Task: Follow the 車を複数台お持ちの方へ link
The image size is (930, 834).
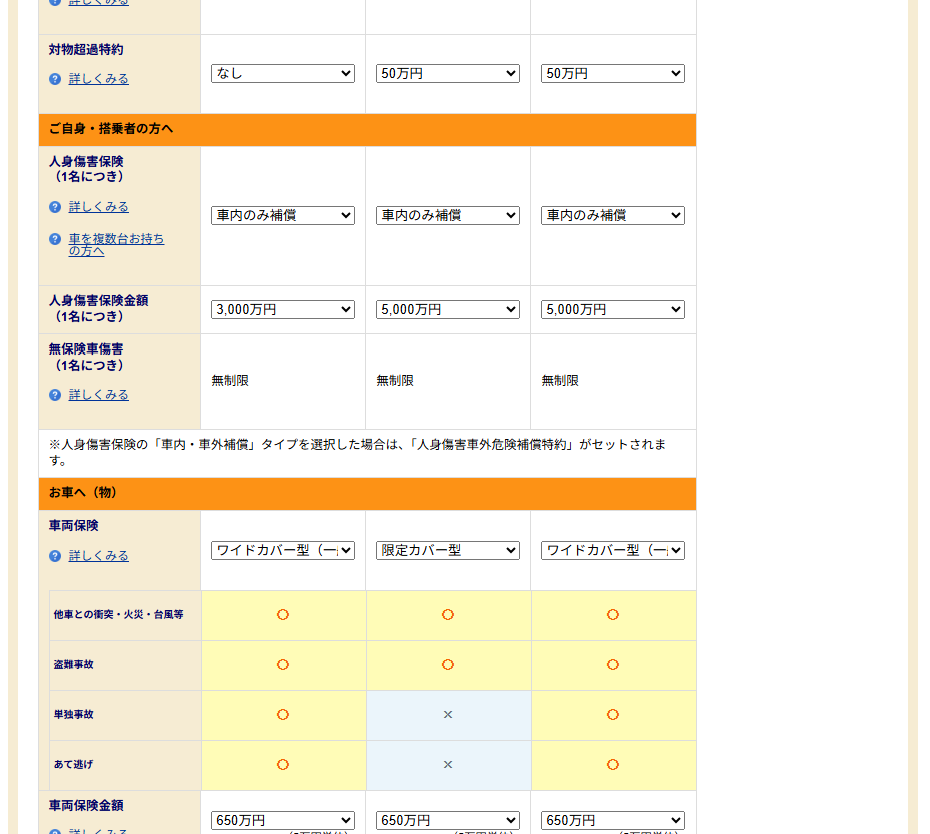Action: pos(116,244)
